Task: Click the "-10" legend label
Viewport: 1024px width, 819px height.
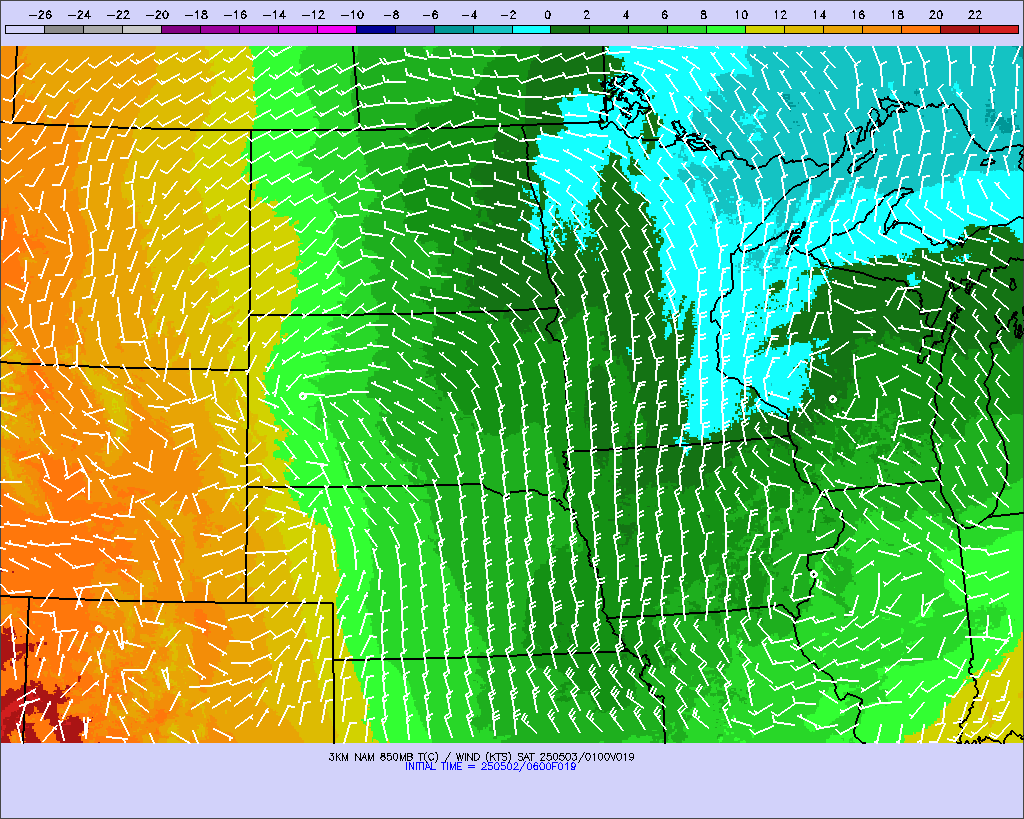Action: coord(352,14)
